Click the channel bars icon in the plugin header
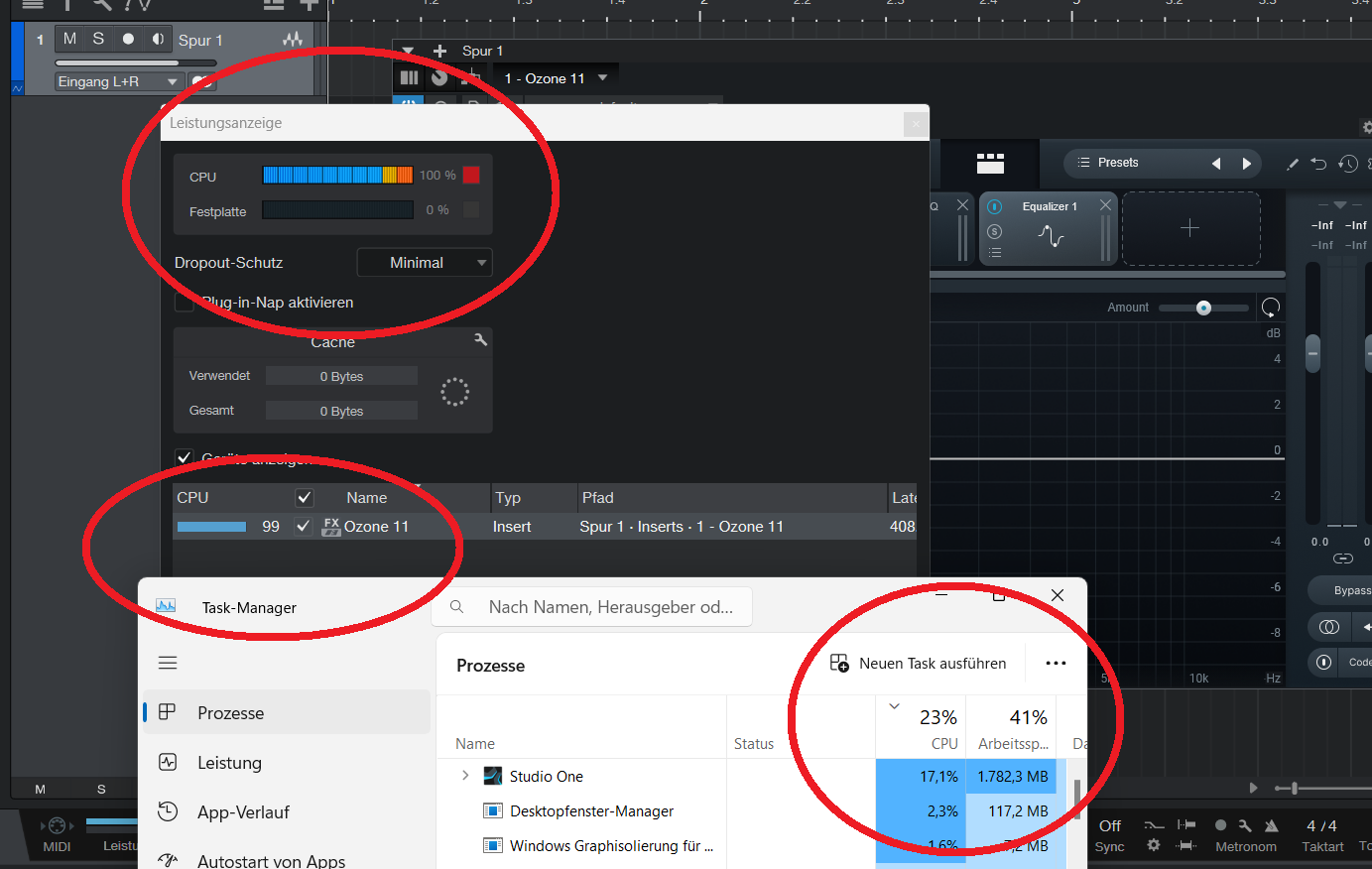The height and width of the screenshot is (869, 1372). (409, 77)
